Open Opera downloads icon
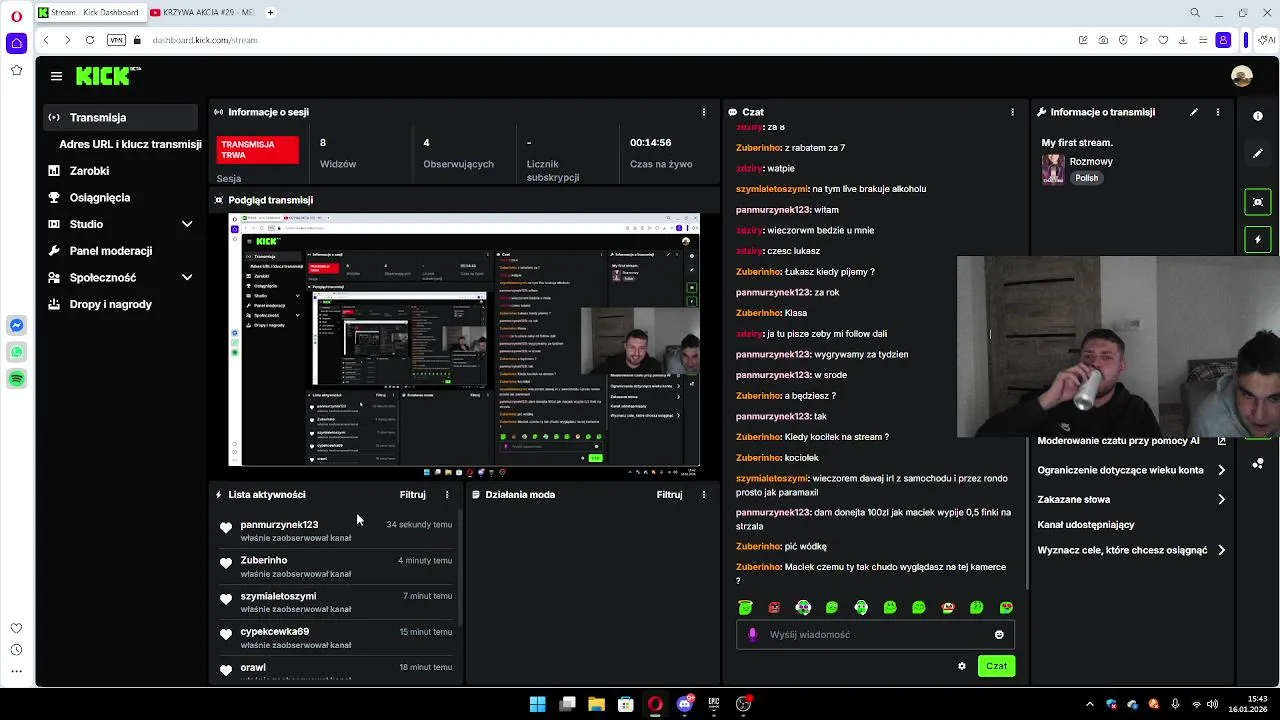 (1183, 40)
